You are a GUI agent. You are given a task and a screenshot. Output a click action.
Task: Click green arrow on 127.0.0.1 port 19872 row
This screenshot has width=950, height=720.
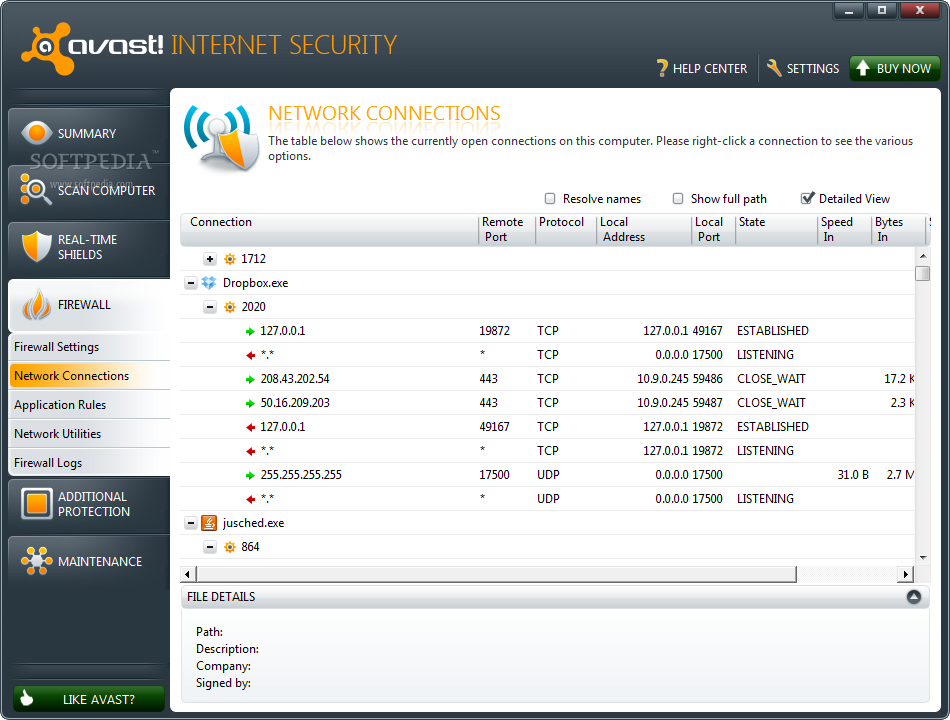250,332
